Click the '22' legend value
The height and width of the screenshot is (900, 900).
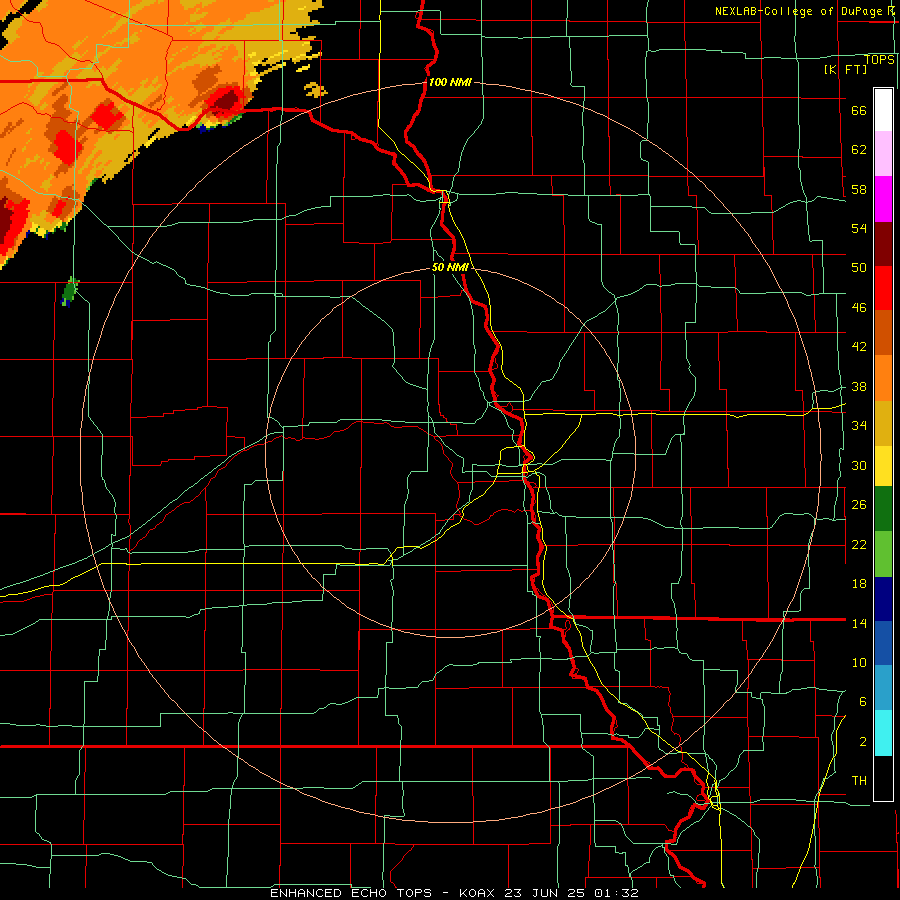[859, 544]
